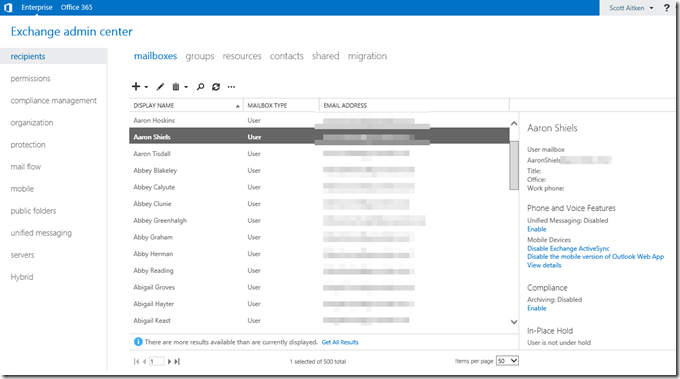Select Abbey Greenhalgh row
Image resolution: width=680 pixels, height=379 pixels.
click(x=319, y=220)
